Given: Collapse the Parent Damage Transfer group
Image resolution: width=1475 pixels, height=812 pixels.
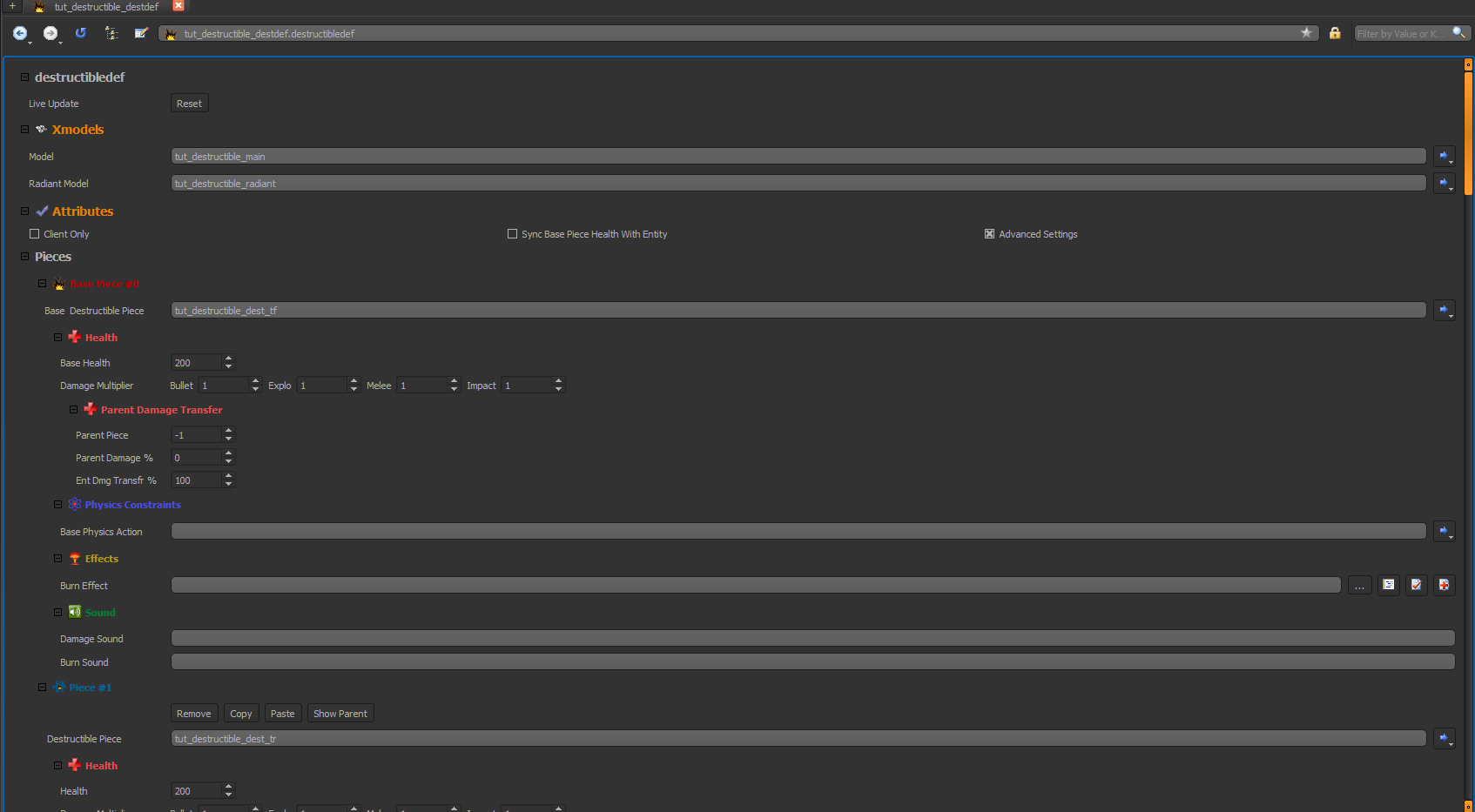Looking at the screenshot, I should tap(74, 410).
